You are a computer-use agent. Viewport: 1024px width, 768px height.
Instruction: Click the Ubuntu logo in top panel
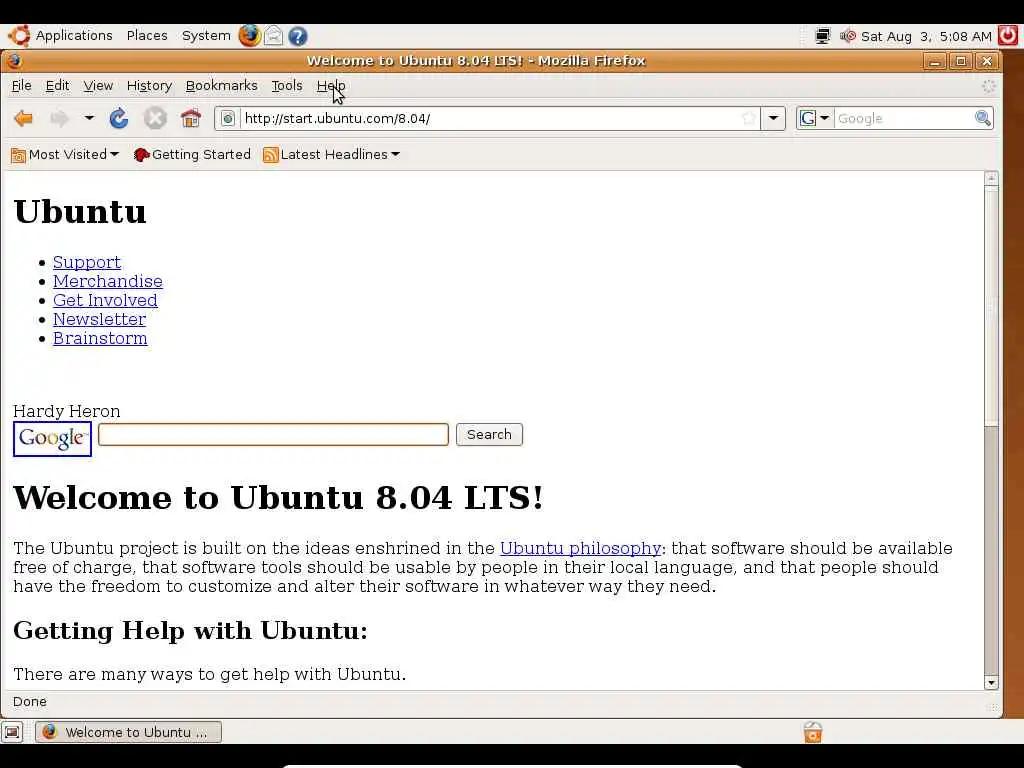pyautogui.click(x=19, y=36)
